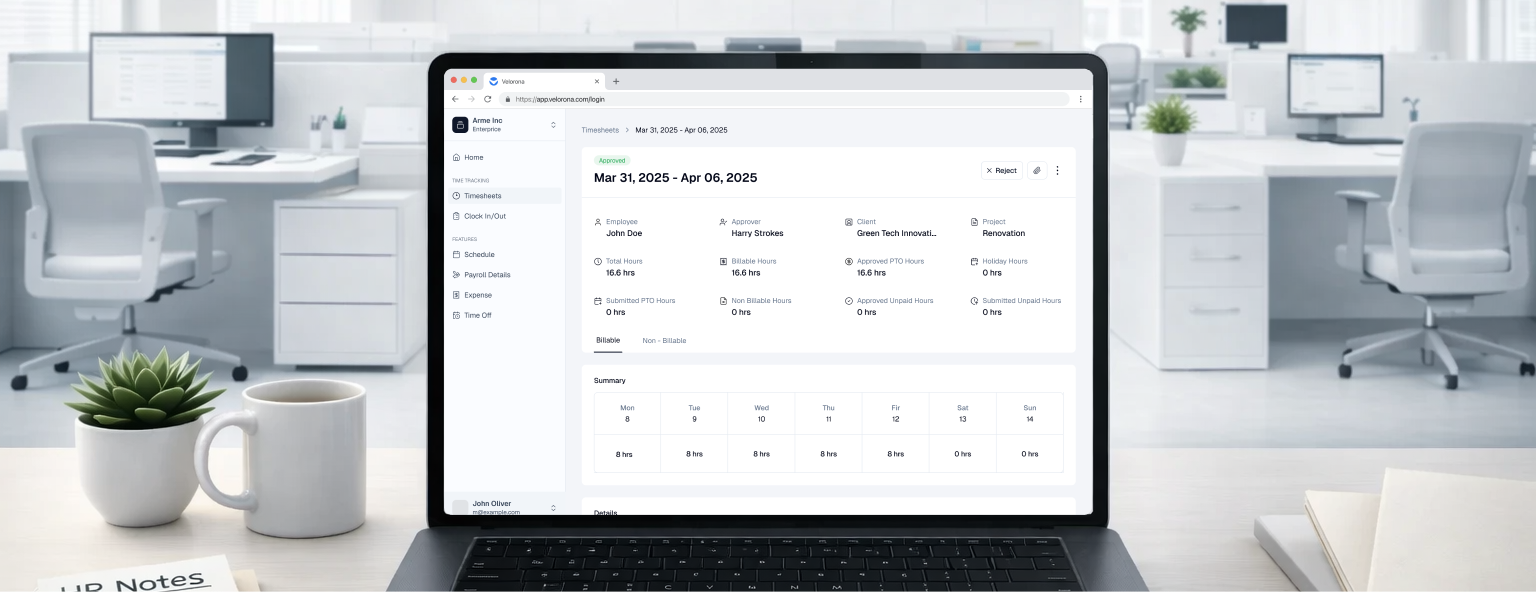The height and width of the screenshot is (592, 1536).
Task: Click the Holiday Hours calendar icon
Action: pyautogui.click(x=974, y=261)
